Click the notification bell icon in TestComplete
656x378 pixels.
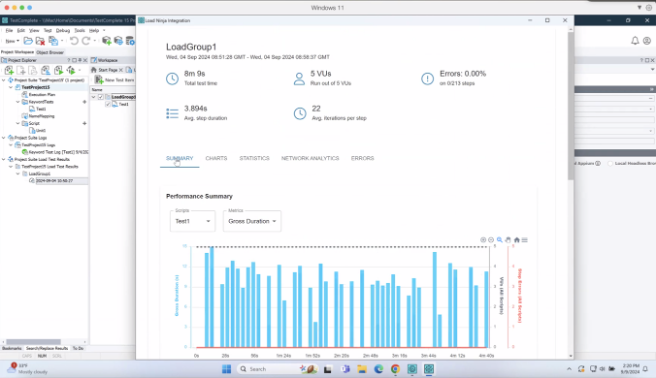[x=635, y=41]
